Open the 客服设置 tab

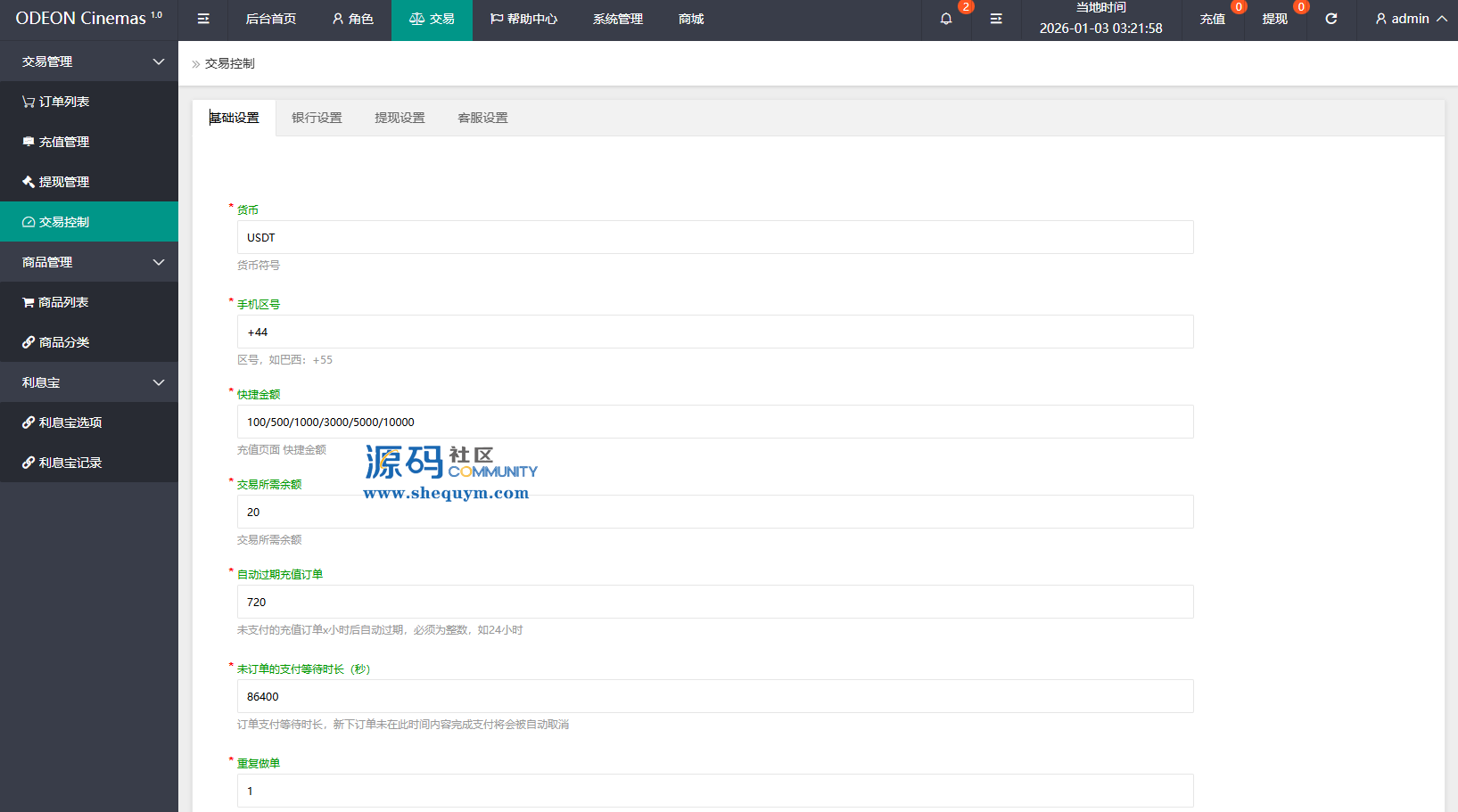(482, 118)
